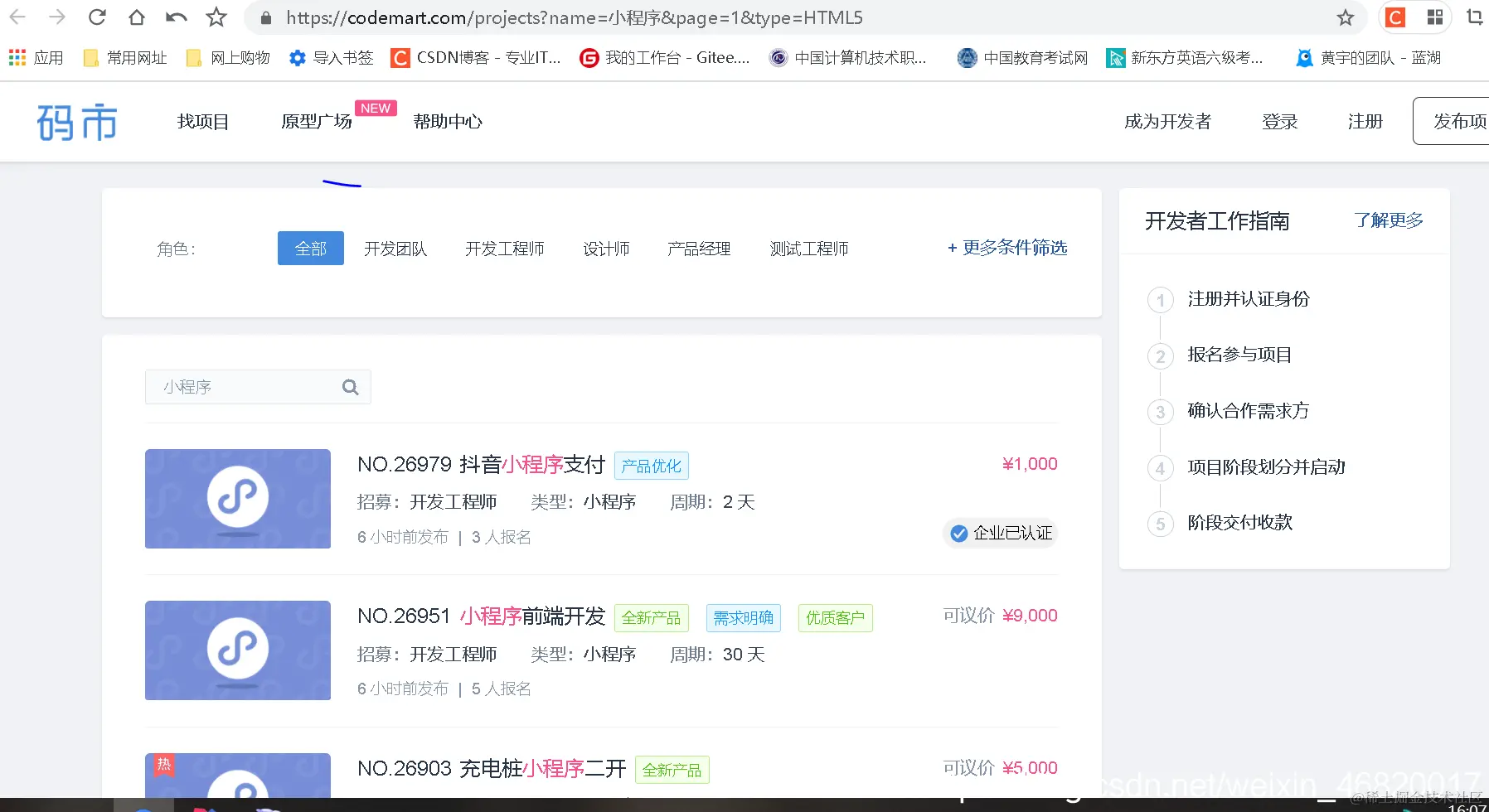
Task: Select the 开发工程师 role filter
Action: (504, 248)
